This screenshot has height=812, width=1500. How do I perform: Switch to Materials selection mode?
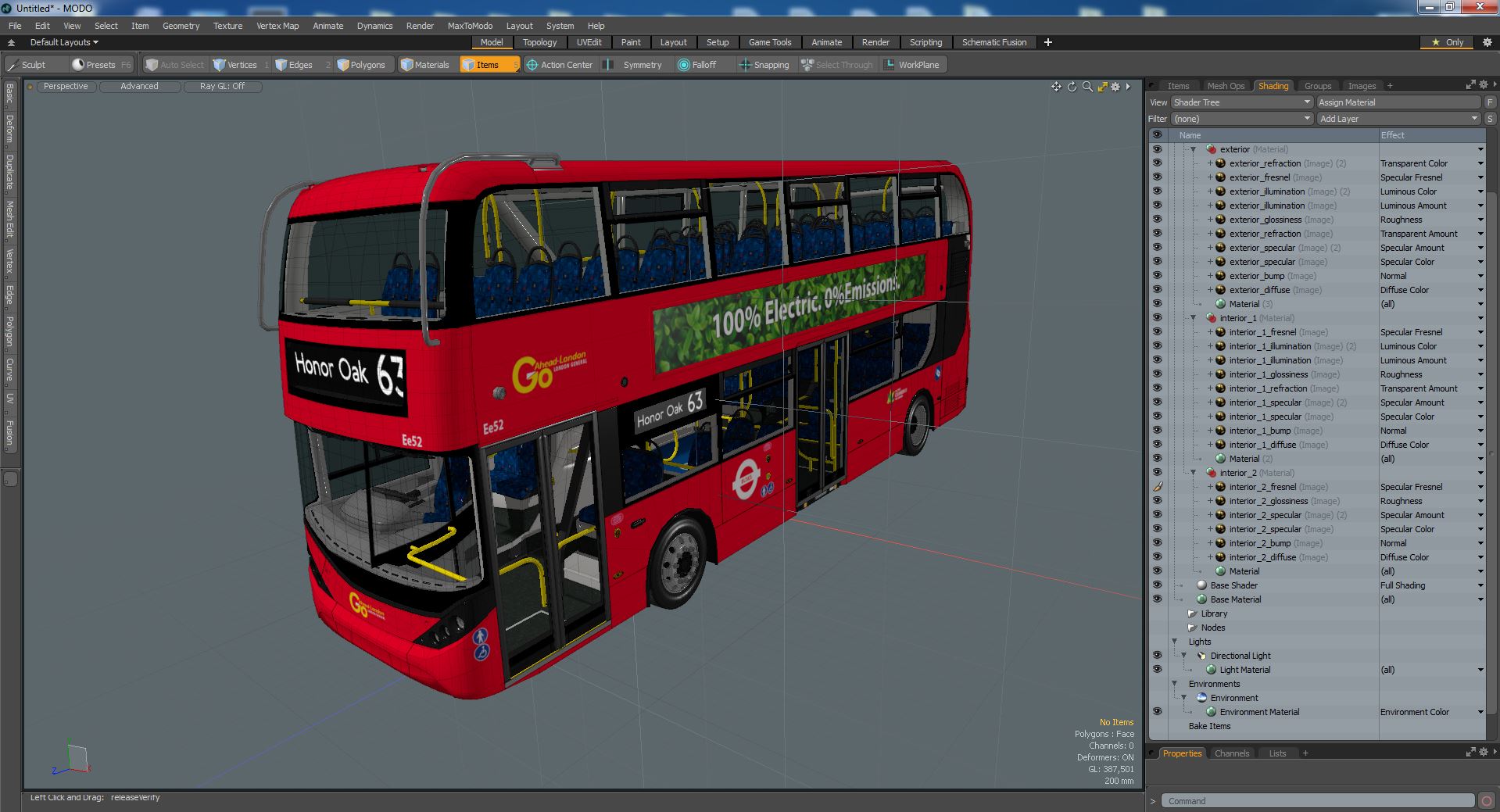click(x=426, y=65)
